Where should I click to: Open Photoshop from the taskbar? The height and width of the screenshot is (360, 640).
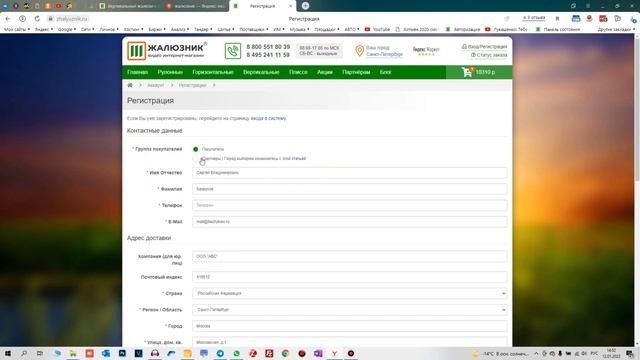pos(122,353)
